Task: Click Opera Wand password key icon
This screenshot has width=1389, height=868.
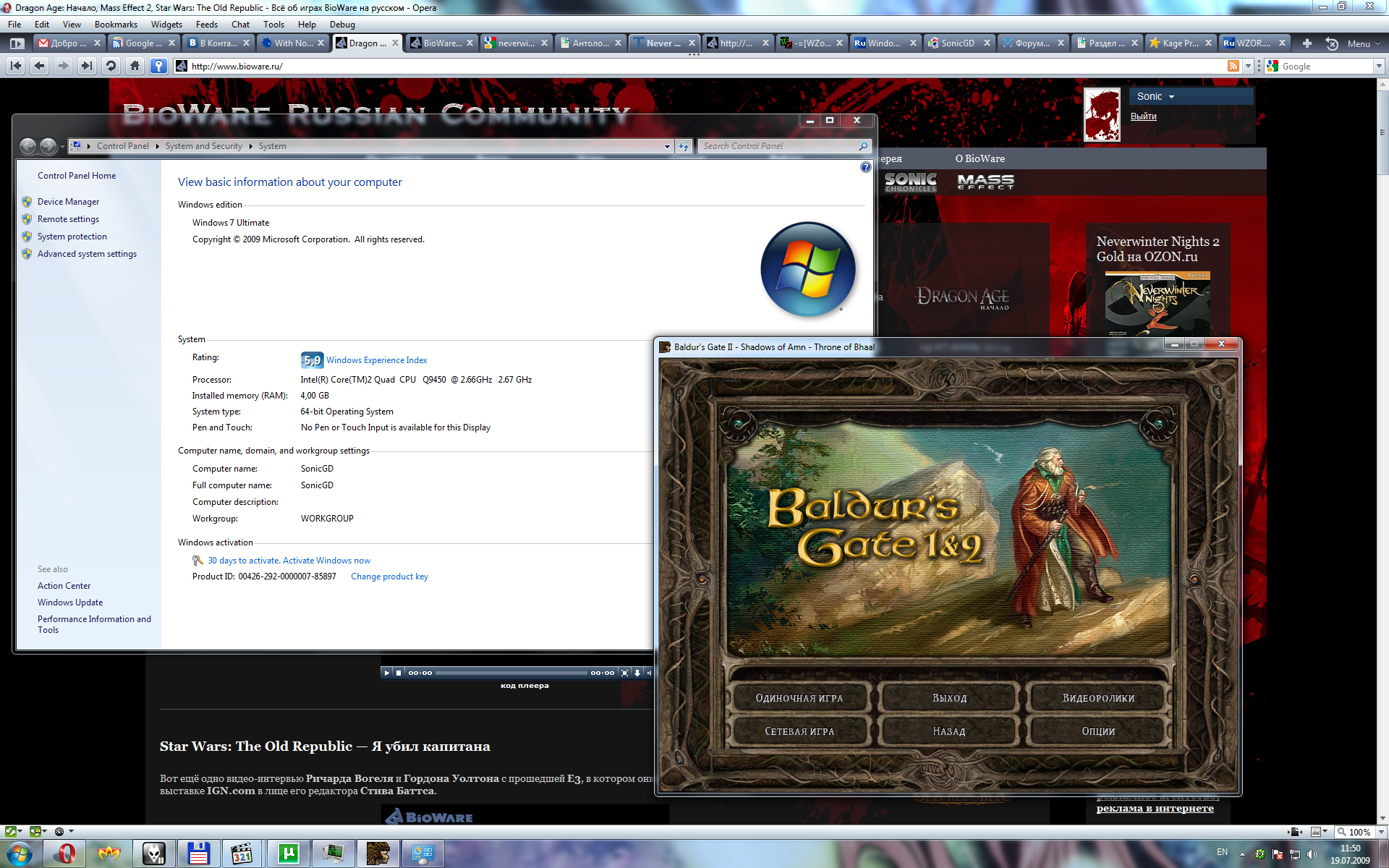Action: pyautogui.click(x=158, y=66)
